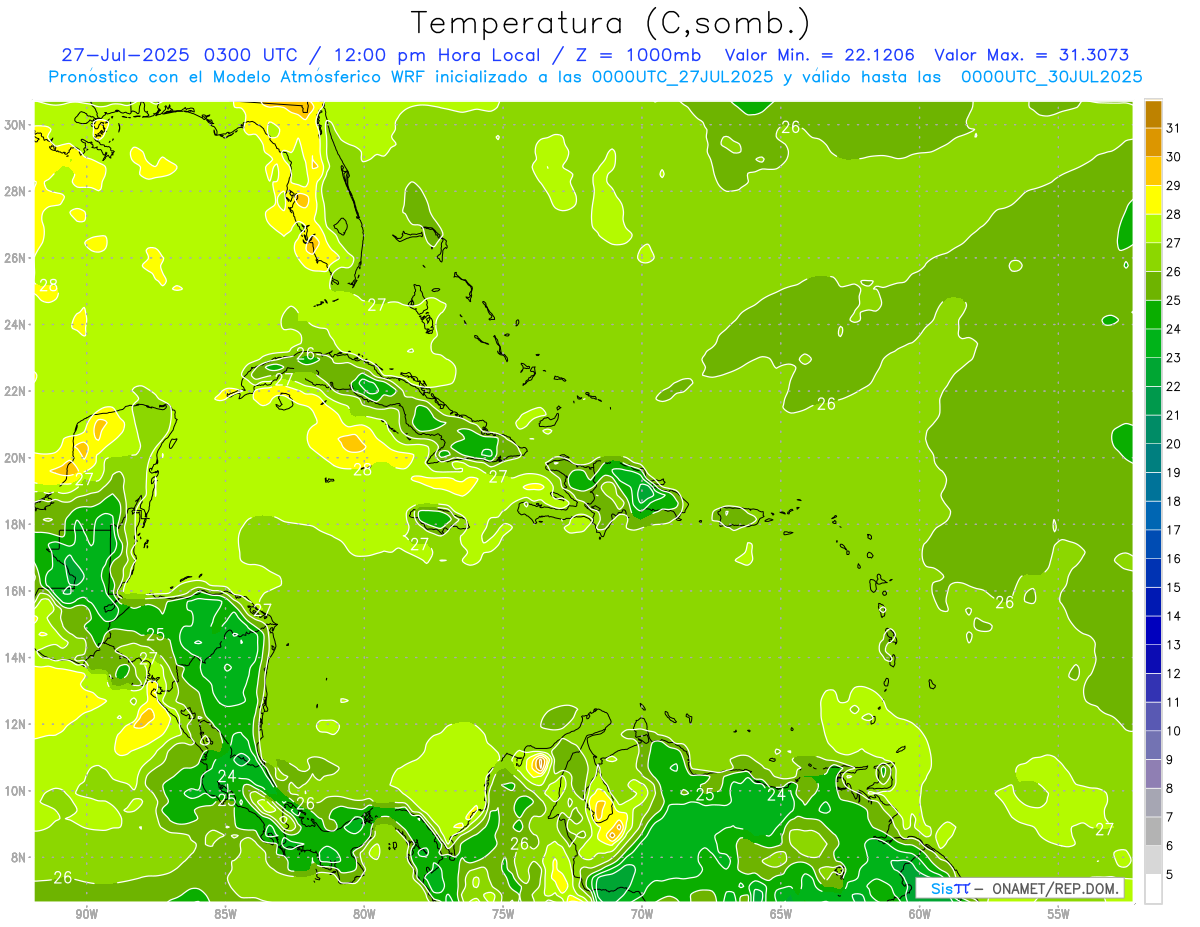Click the 18N latitude axis label
Image resolution: width=1200 pixels, height=927 pixels.
(14, 524)
